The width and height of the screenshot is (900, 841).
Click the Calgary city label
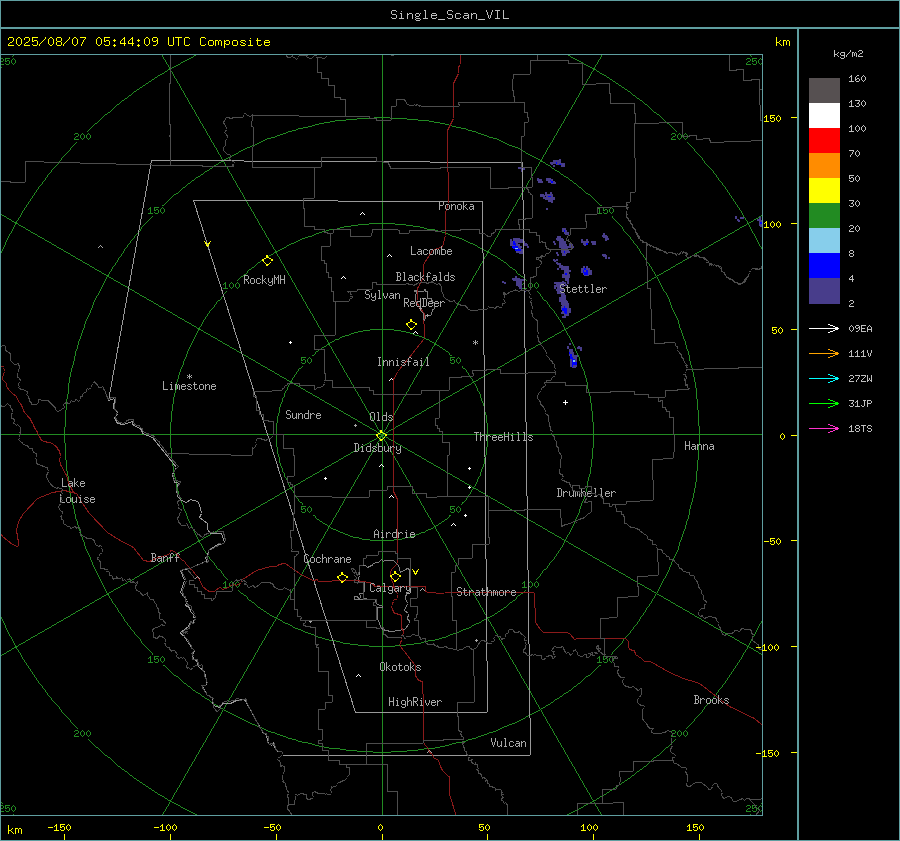(x=390, y=588)
